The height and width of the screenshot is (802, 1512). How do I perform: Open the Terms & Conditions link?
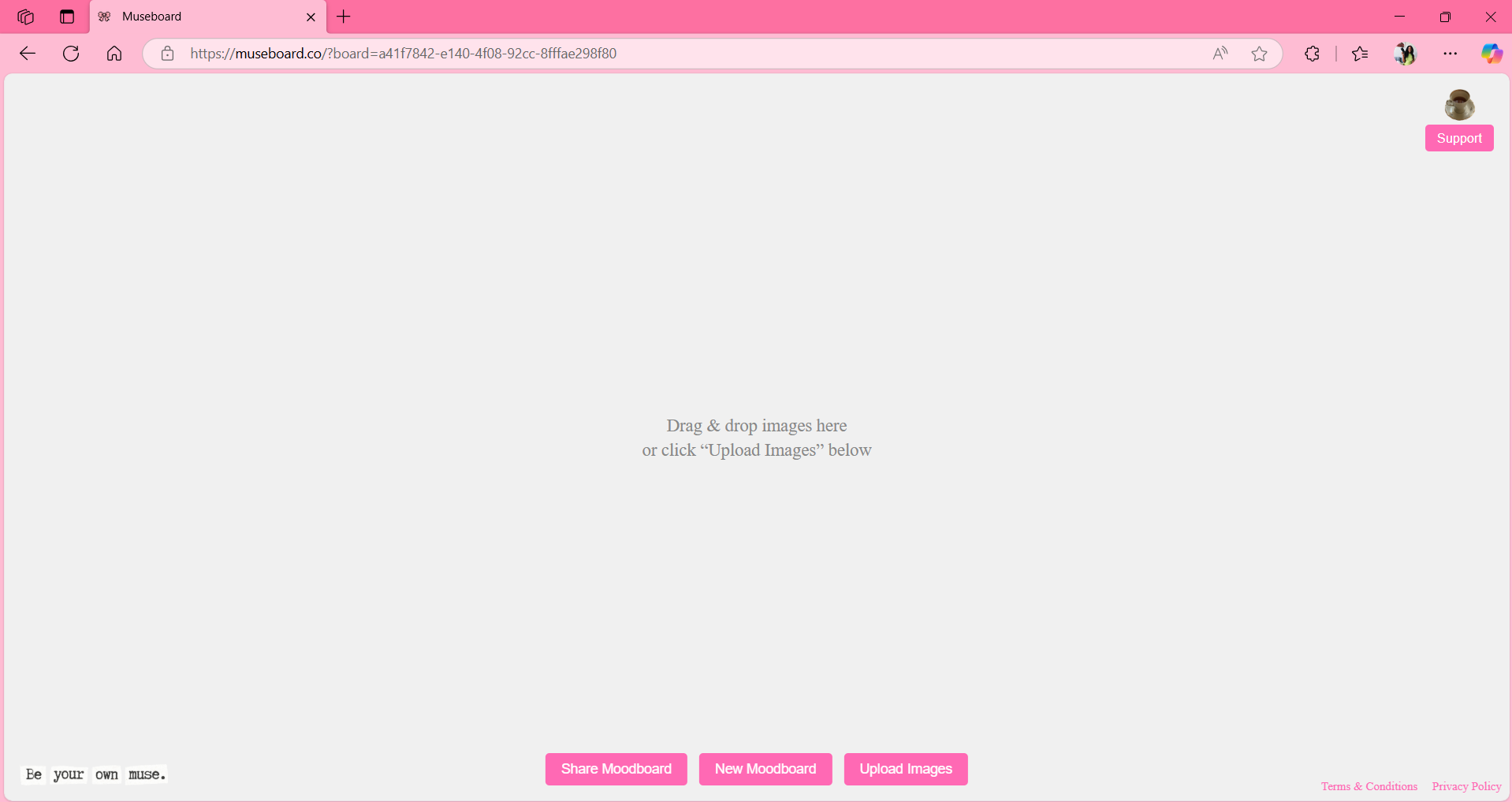pos(1368,785)
